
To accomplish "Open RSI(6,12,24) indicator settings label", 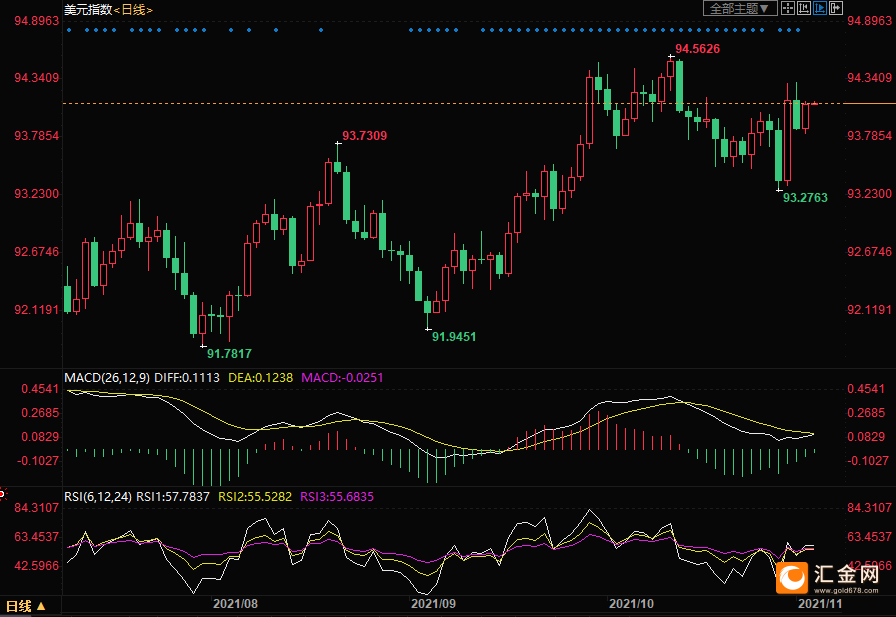I will (x=98, y=497).
